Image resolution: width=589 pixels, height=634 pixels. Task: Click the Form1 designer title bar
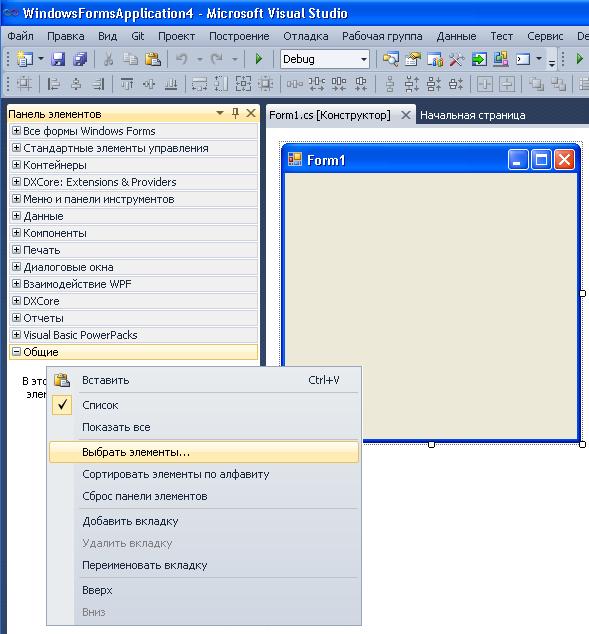pos(431,160)
